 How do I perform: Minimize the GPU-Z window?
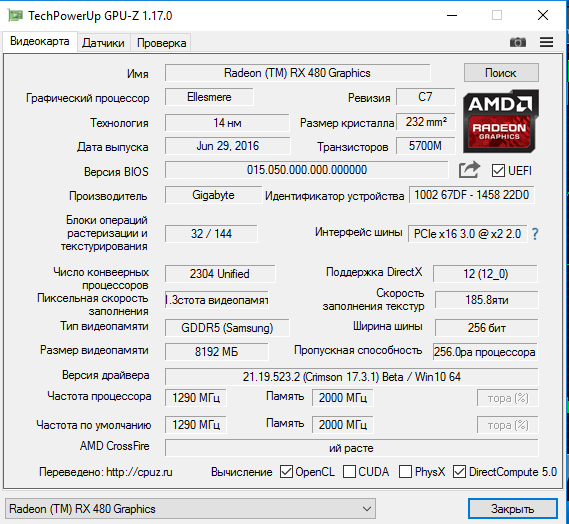point(452,16)
